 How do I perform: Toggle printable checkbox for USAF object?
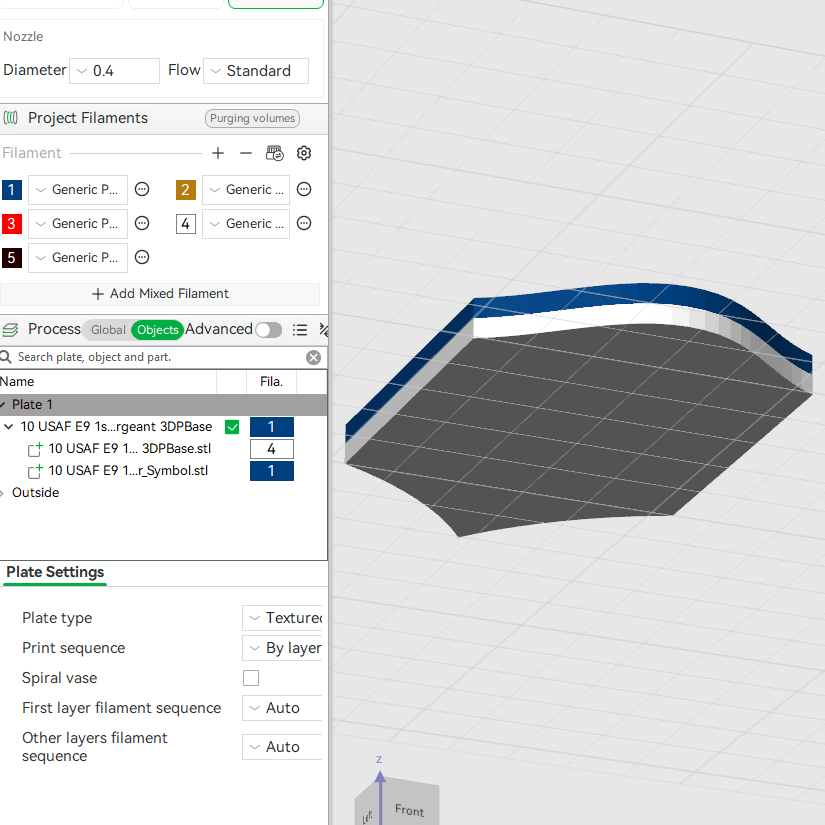point(232,427)
